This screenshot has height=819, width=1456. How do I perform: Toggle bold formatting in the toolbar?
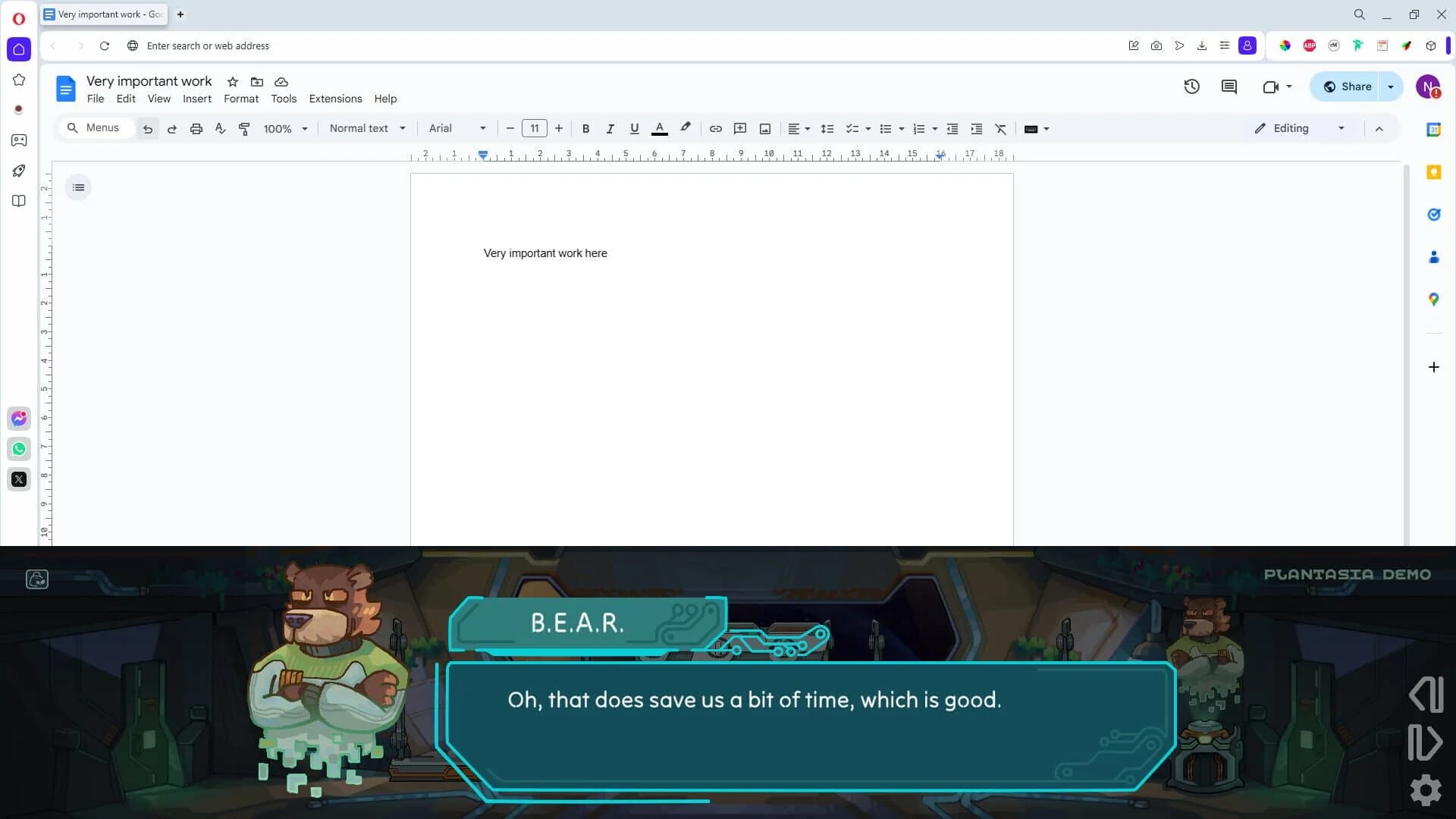click(x=585, y=128)
